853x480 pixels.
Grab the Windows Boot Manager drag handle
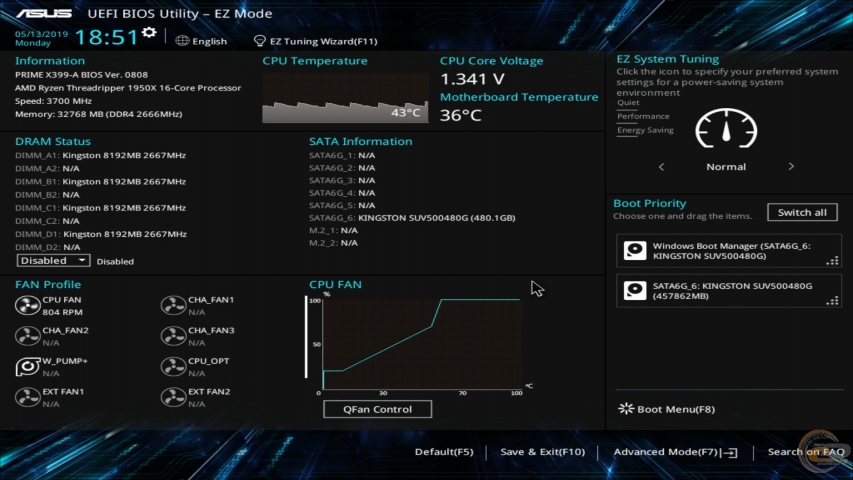832,261
